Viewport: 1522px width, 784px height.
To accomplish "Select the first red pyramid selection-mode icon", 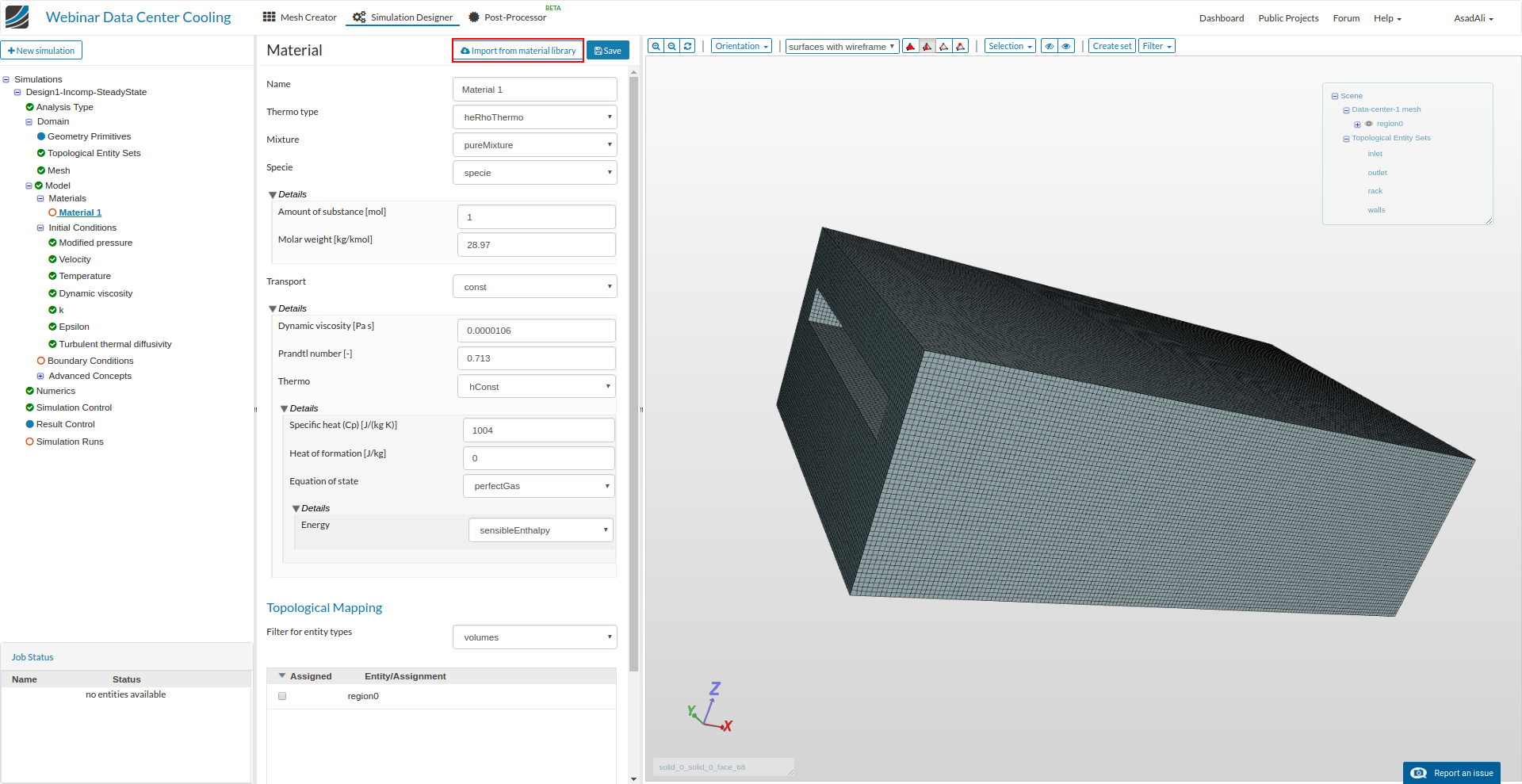I will coord(910,46).
